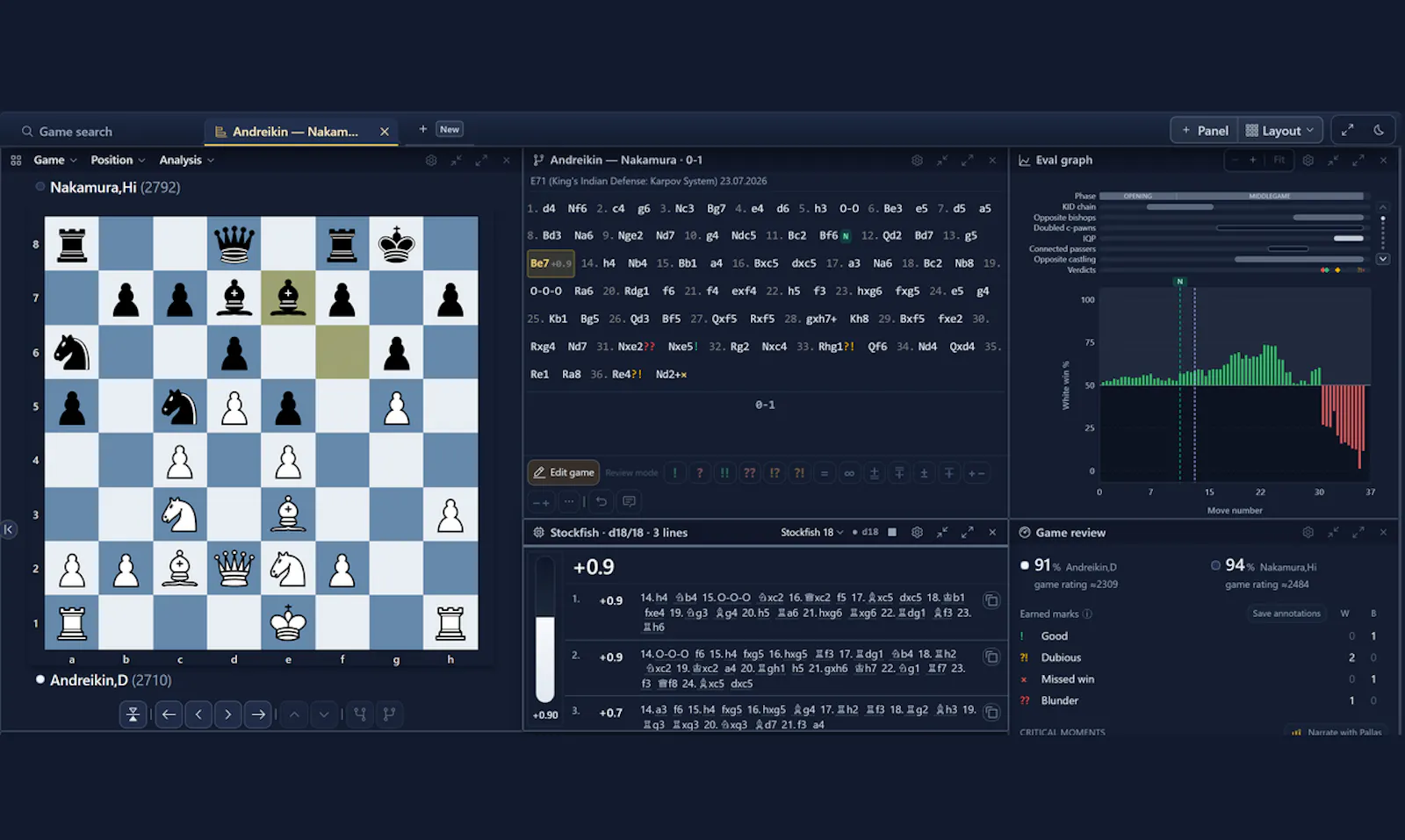The height and width of the screenshot is (840, 1405).
Task: Open the Position menu dropdown
Action: click(x=118, y=160)
